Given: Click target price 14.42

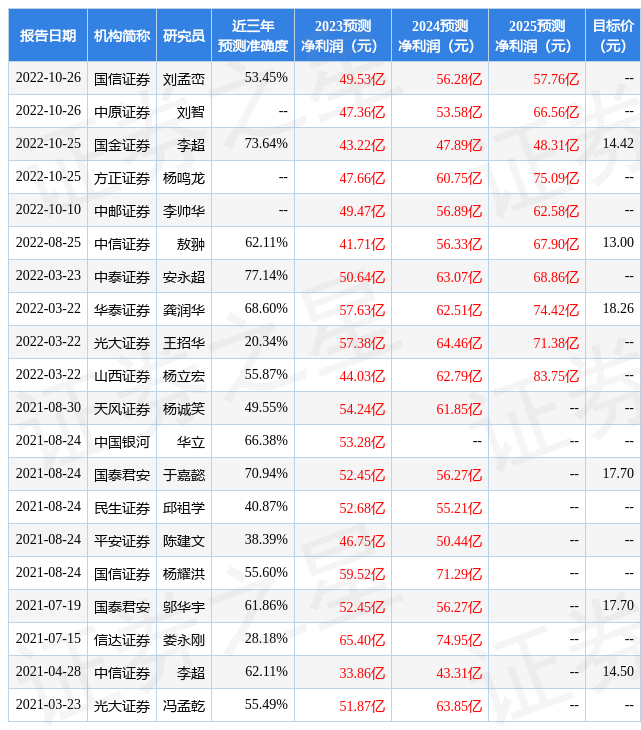Looking at the screenshot, I should pyautogui.click(x=618, y=143).
